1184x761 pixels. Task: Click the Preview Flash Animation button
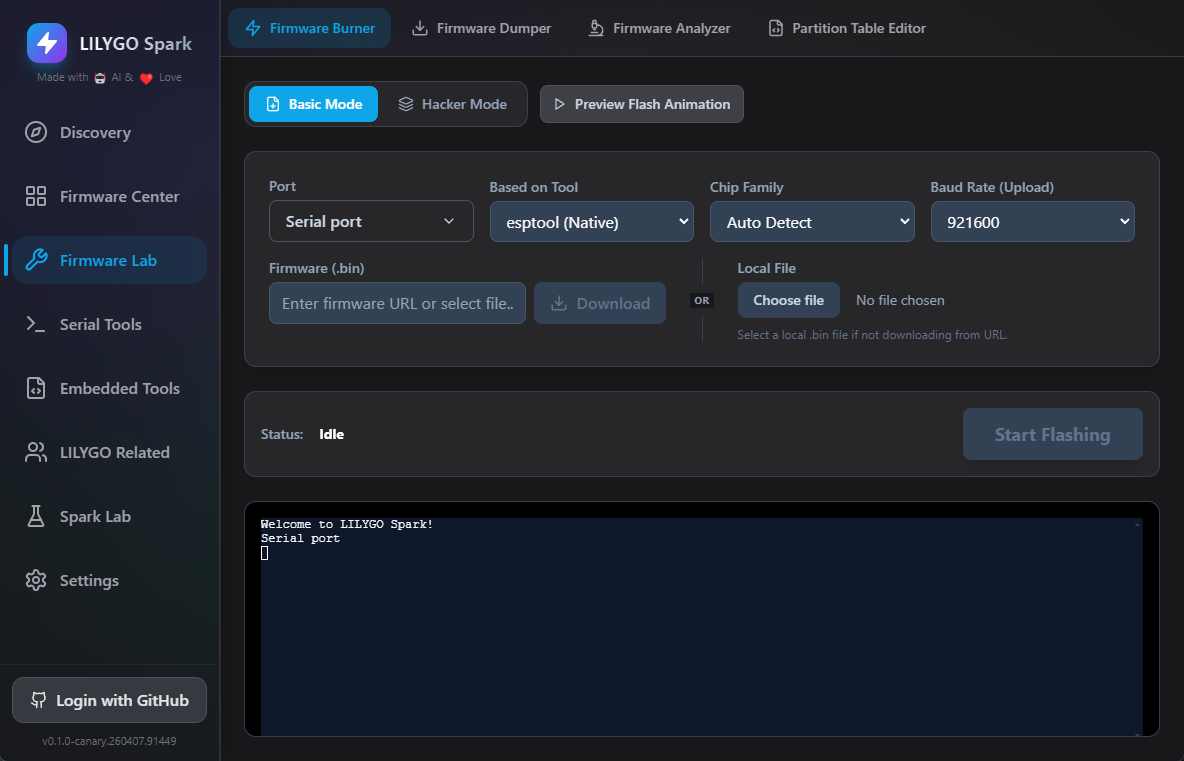[641, 104]
